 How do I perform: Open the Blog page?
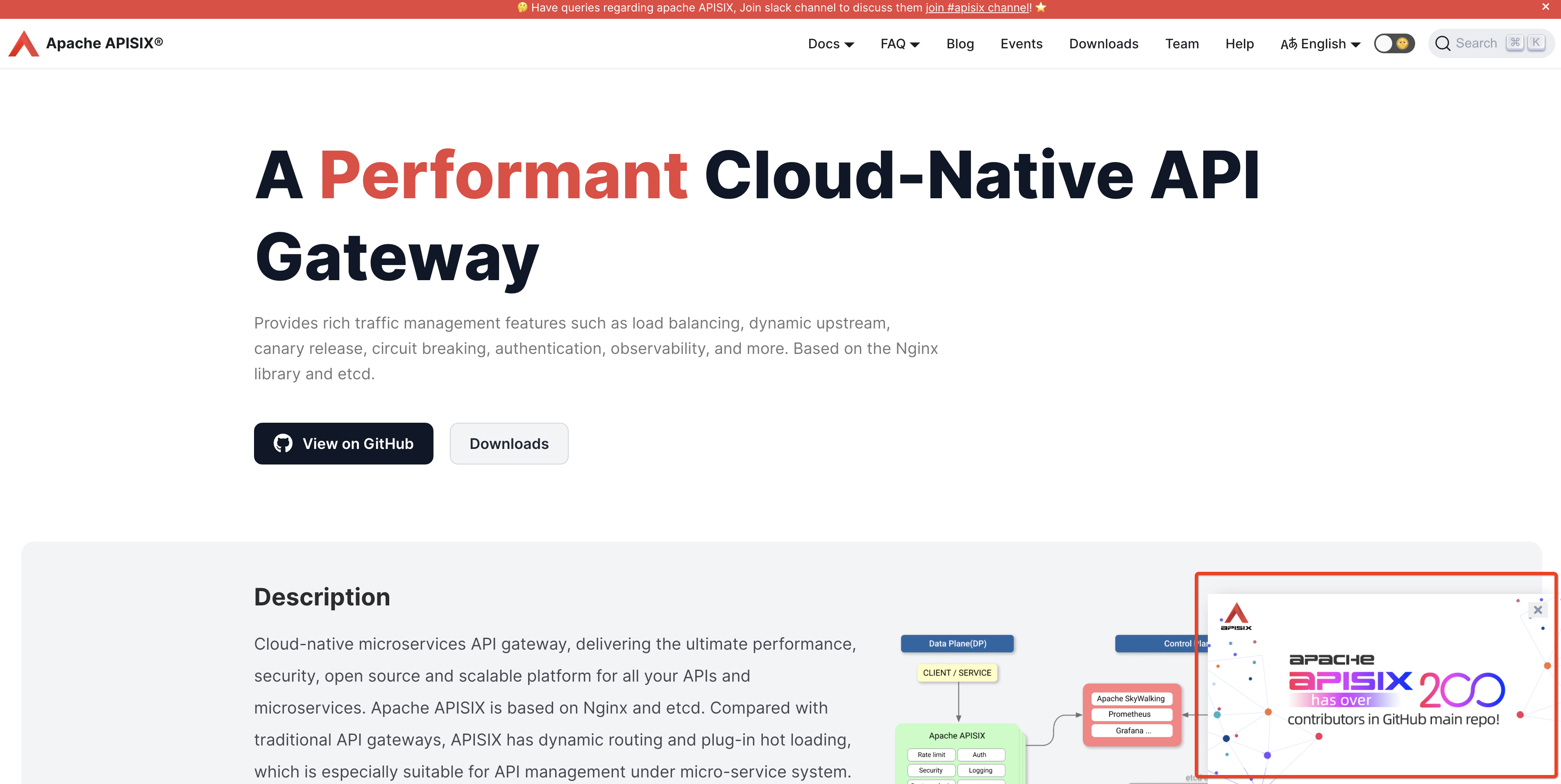point(960,43)
